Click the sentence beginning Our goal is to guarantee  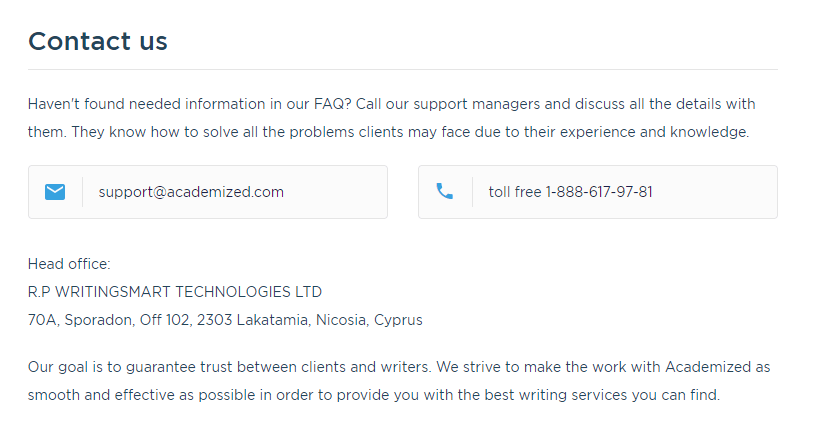230,367
